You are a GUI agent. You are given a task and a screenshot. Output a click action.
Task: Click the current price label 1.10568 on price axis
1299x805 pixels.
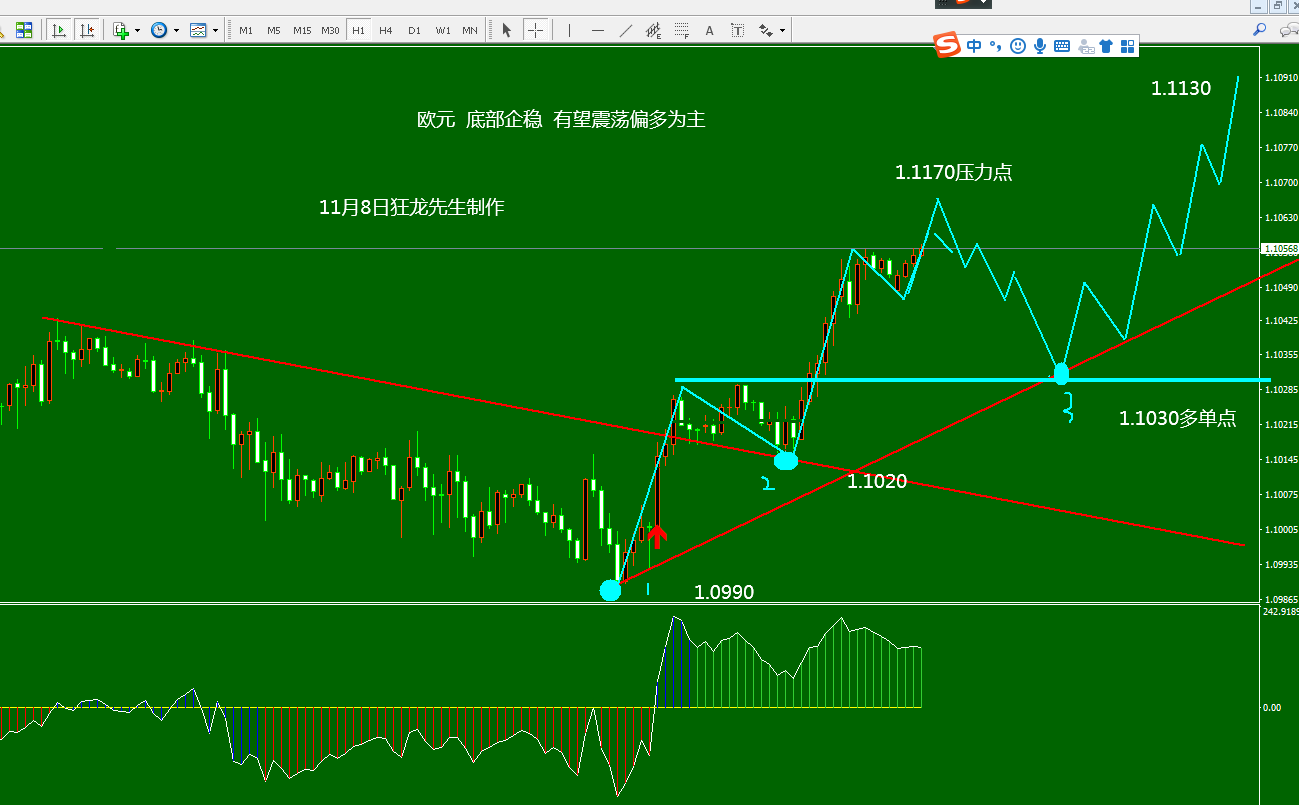1281,248
